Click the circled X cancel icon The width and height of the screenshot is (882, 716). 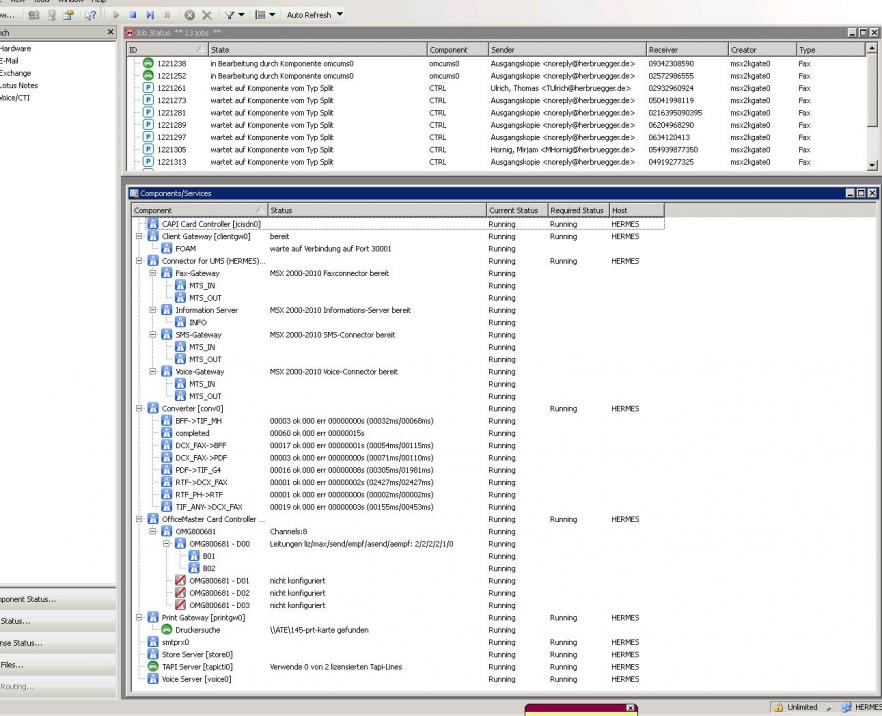tap(189, 16)
